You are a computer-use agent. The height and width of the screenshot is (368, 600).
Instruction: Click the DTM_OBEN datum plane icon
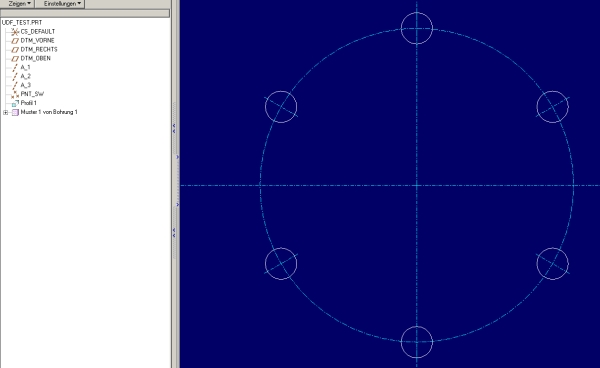15,59
